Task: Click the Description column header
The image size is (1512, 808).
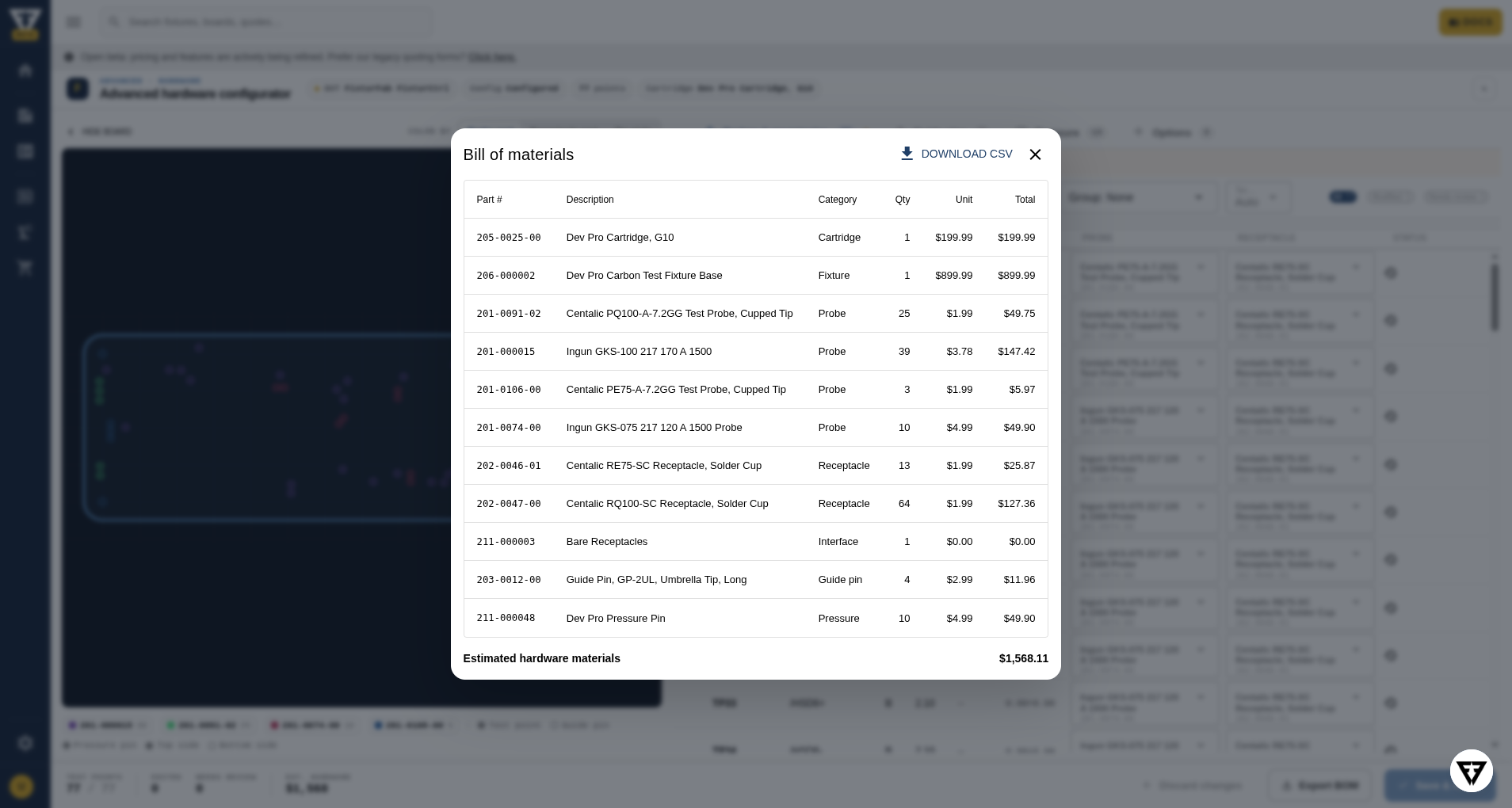Action: click(x=590, y=200)
